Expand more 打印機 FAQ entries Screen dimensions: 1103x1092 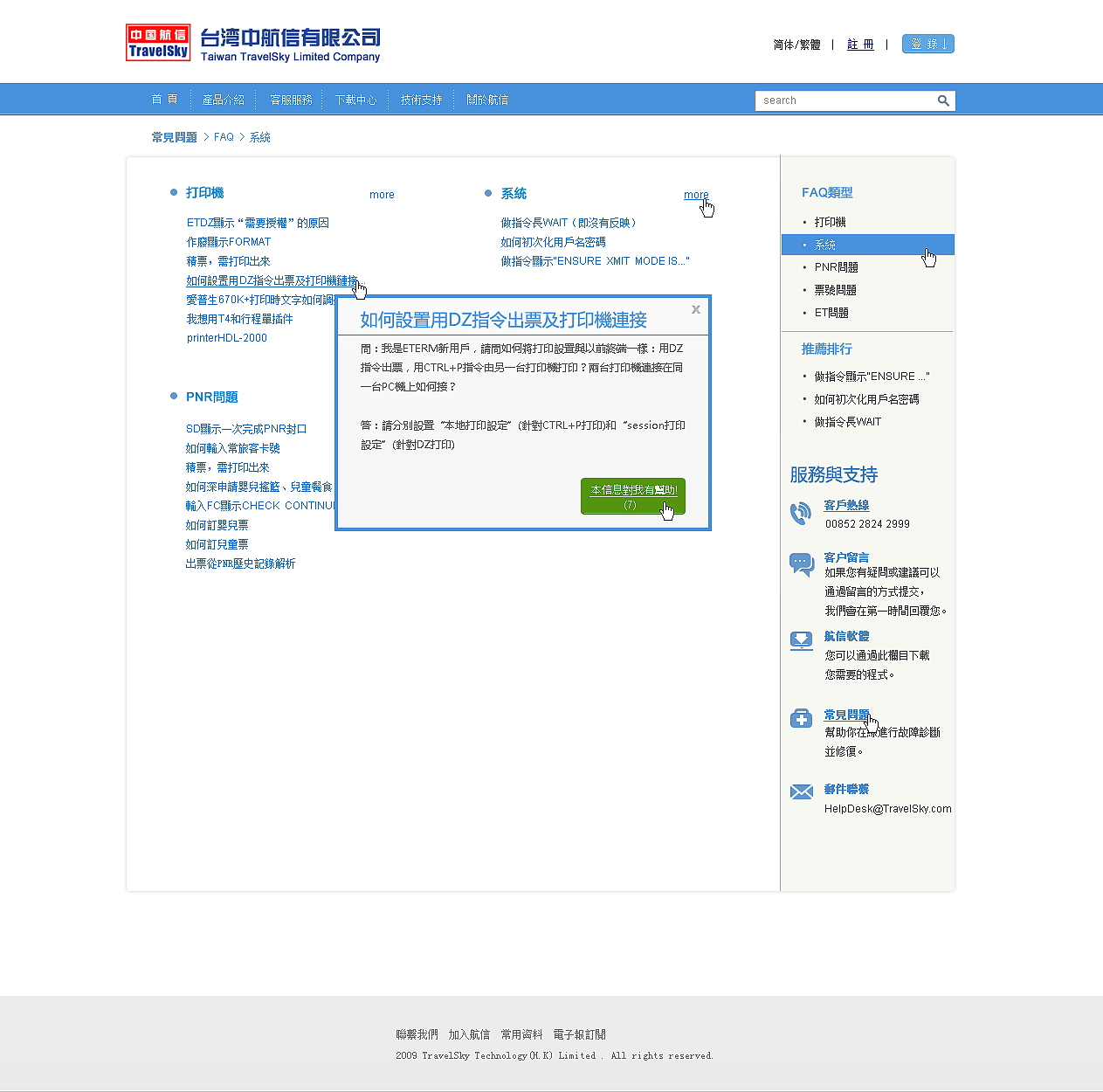(382, 194)
